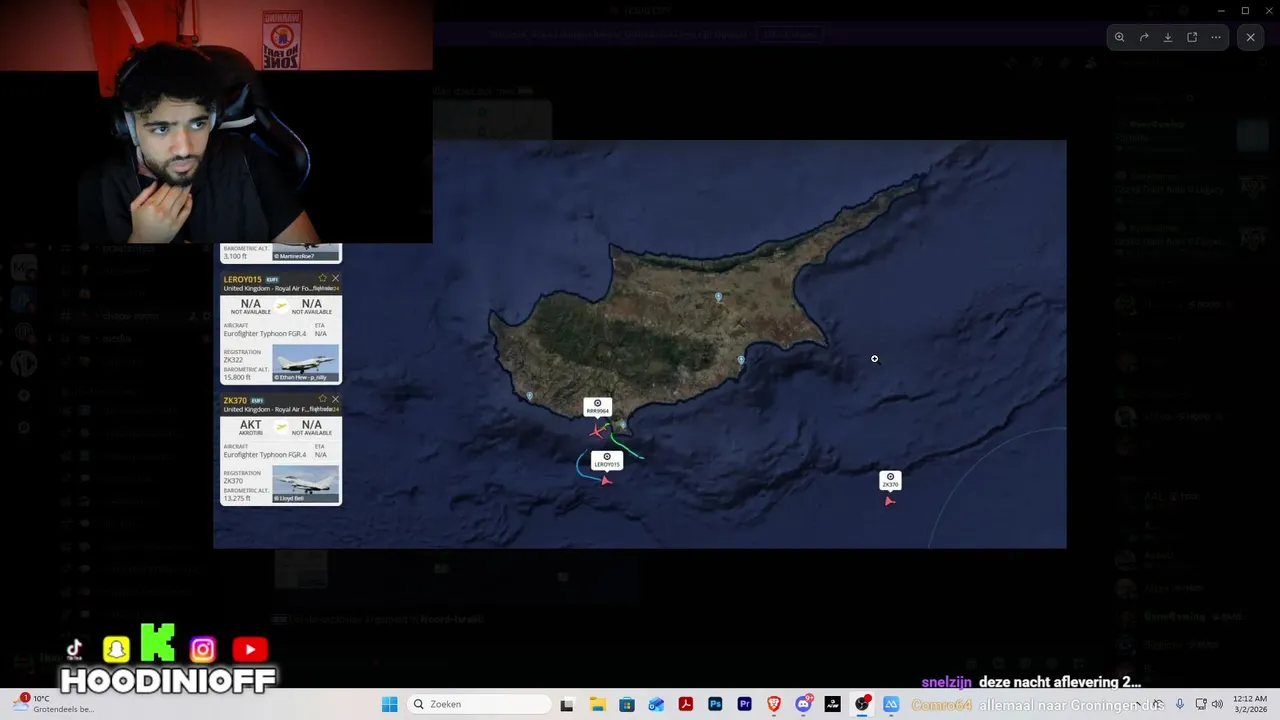Viewport: 1280px width, 720px height.
Task: Click the red aircraft below ZK370 label
Action: coord(890,501)
